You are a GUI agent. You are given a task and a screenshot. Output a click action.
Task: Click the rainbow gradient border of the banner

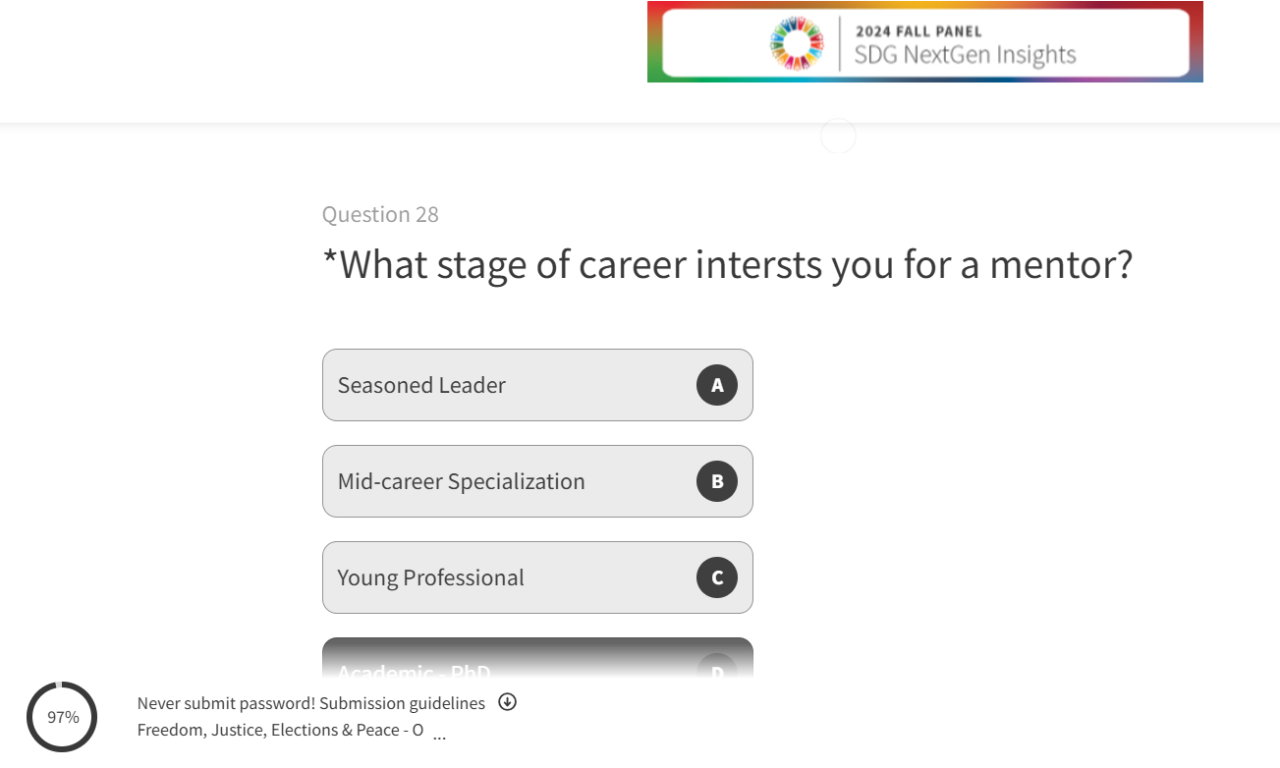pyautogui.click(x=654, y=42)
